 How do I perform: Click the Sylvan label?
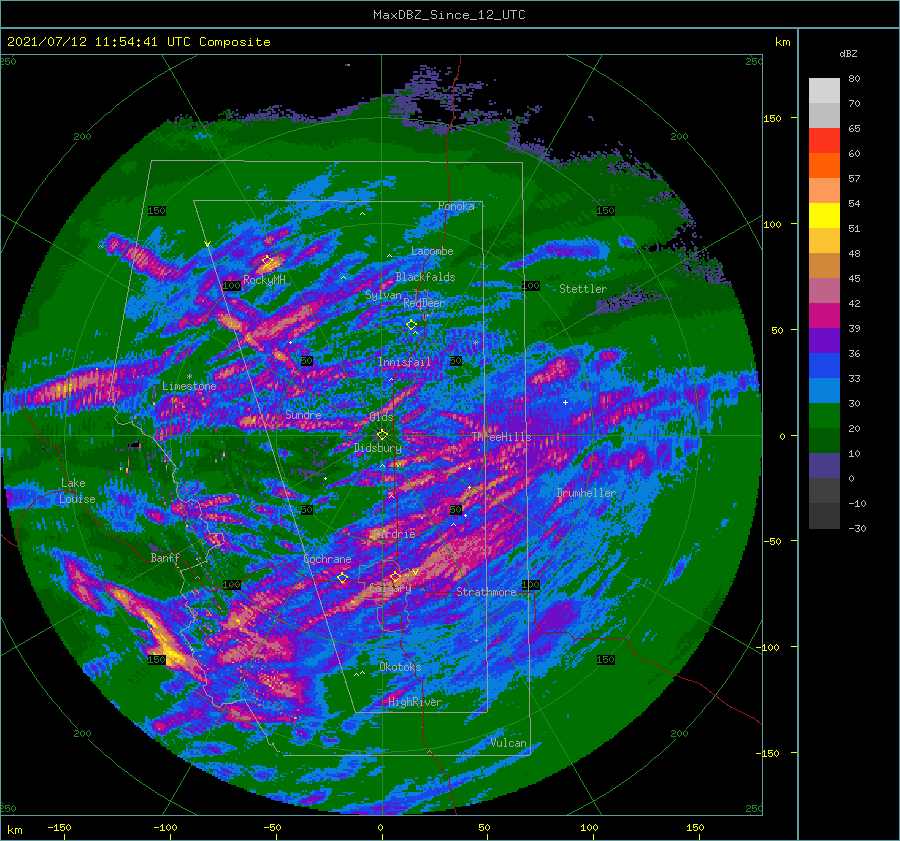383,295
